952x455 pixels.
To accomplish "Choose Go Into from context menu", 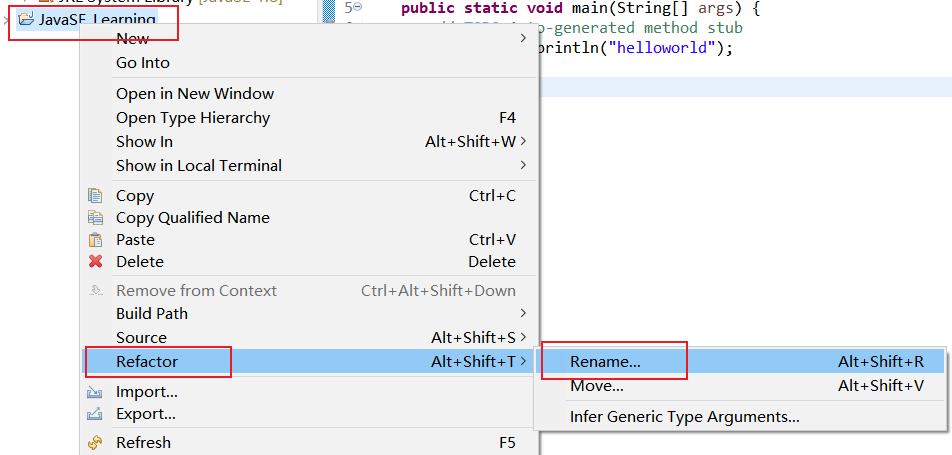I will [310, 63].
